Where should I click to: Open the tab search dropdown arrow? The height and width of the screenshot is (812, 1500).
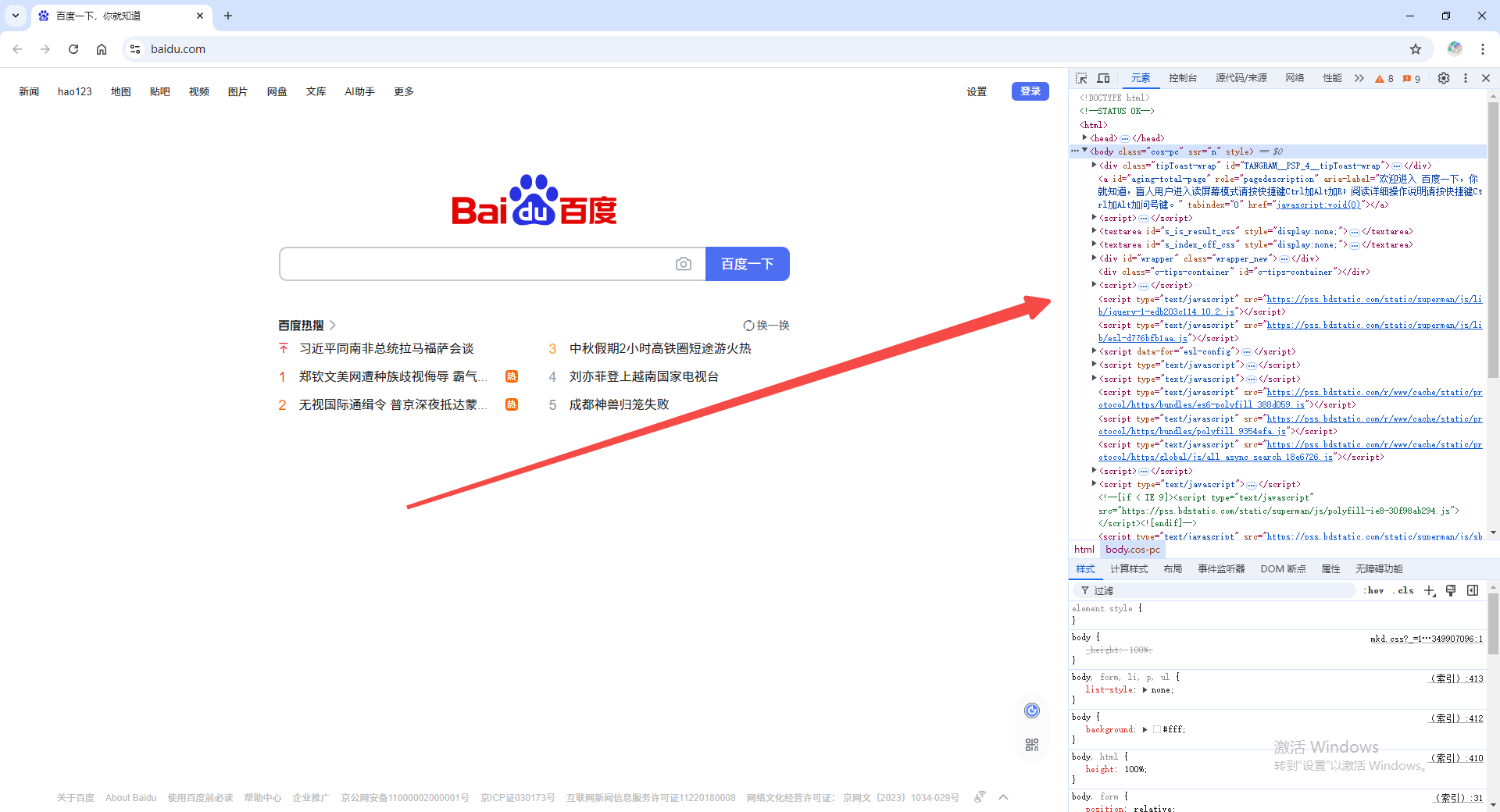16,16
